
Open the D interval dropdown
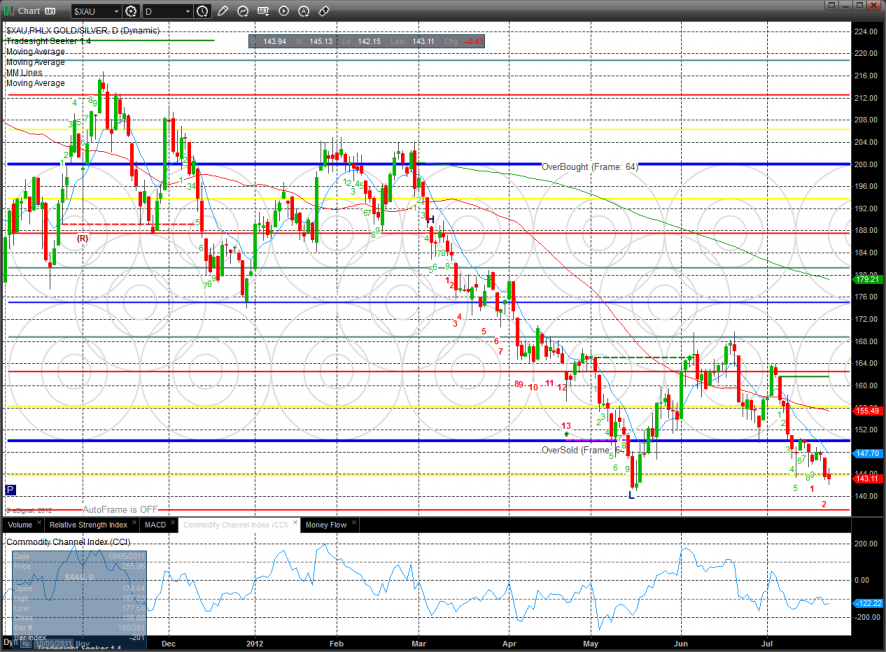186,11
